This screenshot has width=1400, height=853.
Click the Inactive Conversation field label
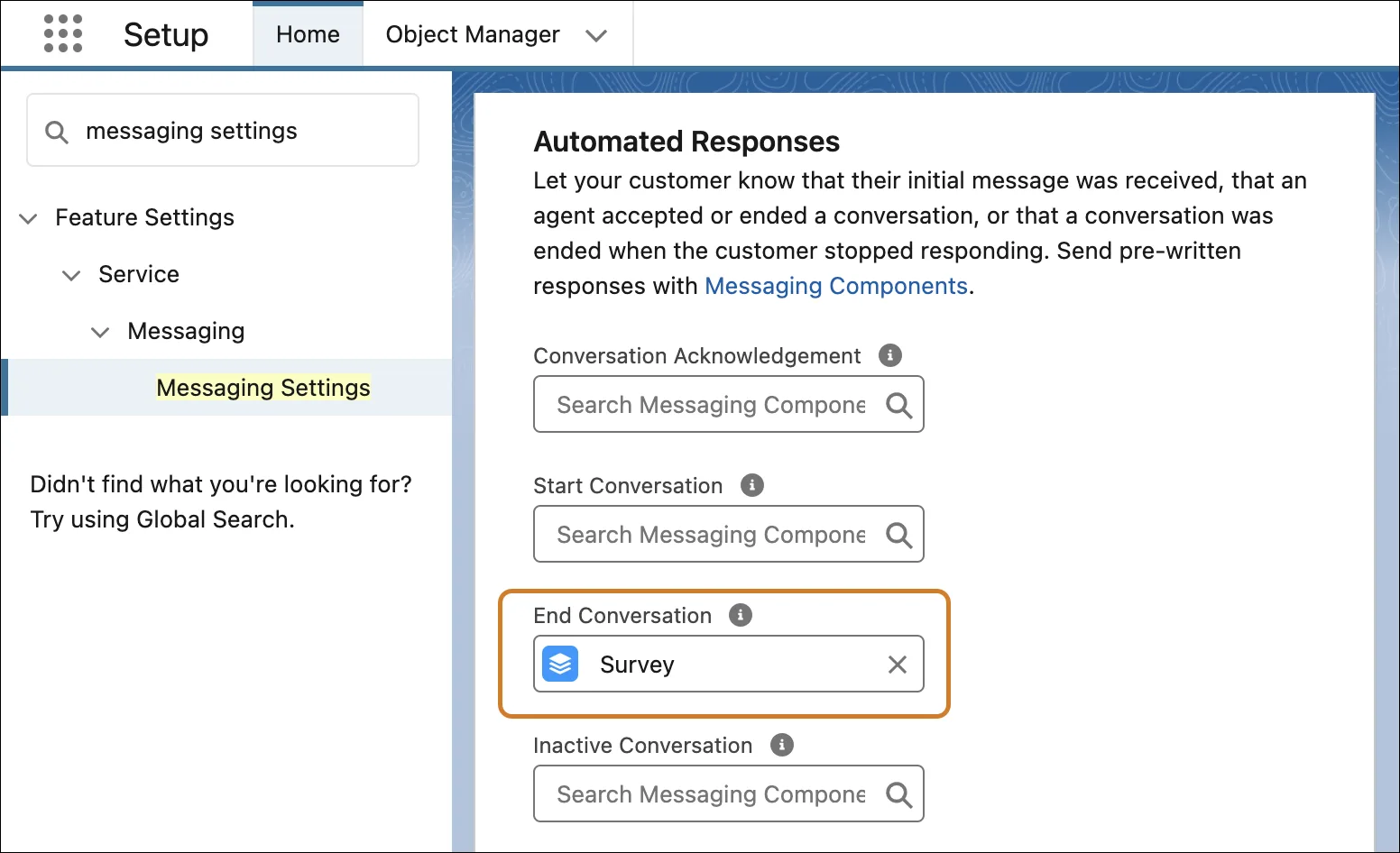click(643, 746)
